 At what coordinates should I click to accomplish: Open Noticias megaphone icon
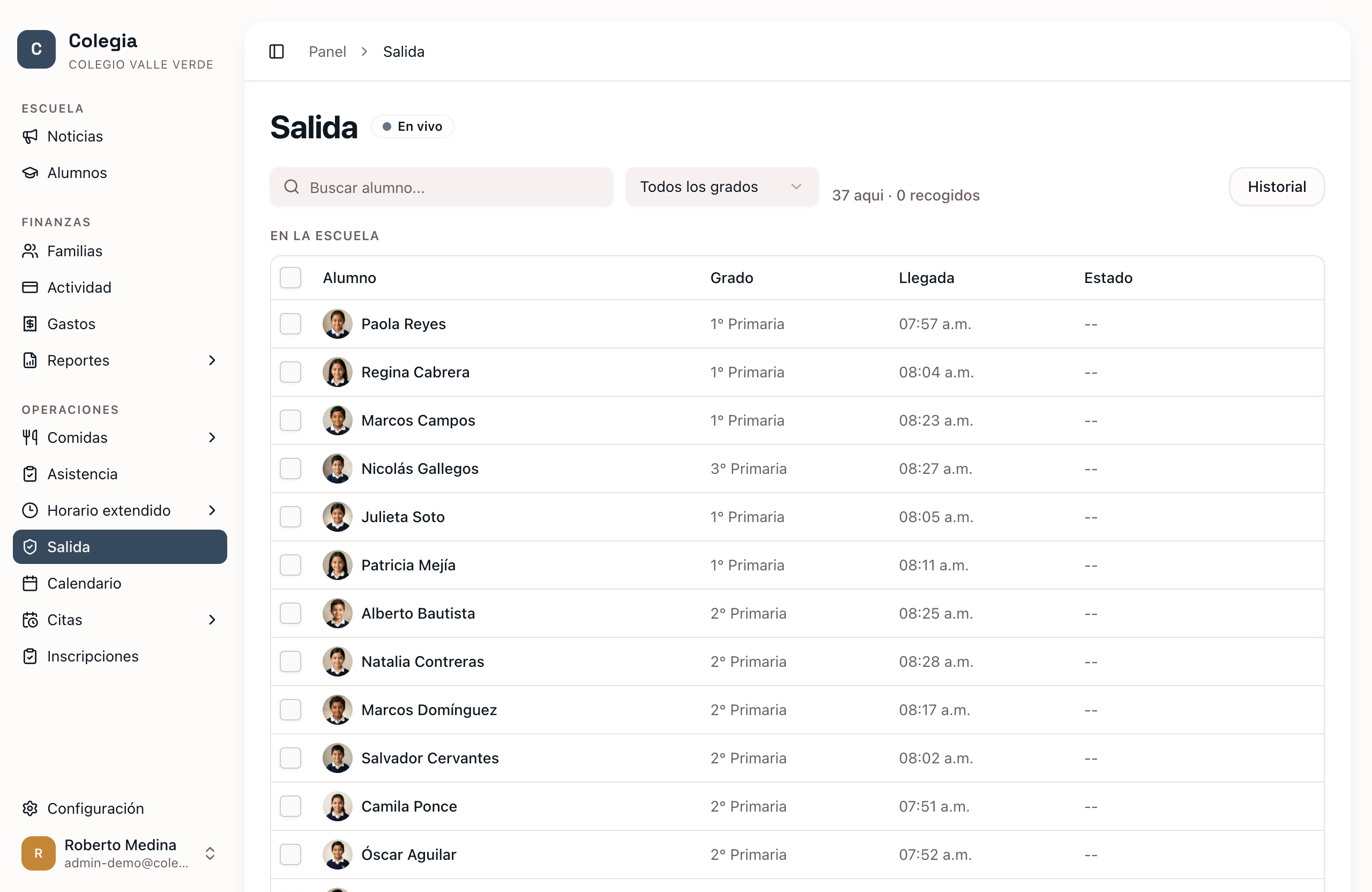pyautogui.click(x=30, y=136)
